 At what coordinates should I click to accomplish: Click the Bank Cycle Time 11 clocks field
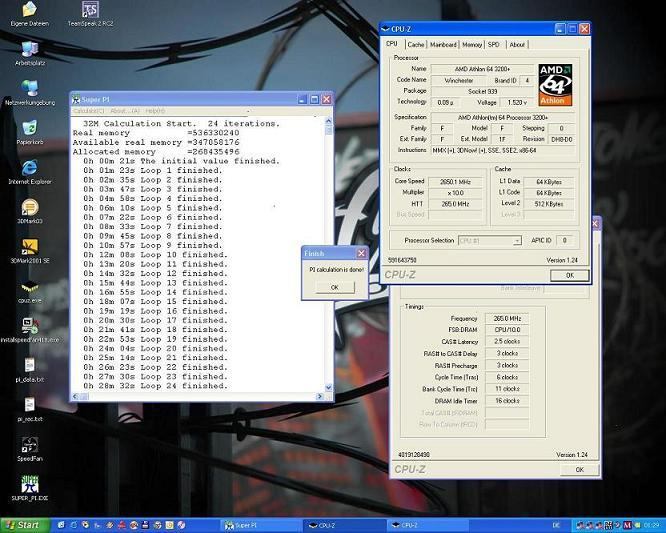507,389
